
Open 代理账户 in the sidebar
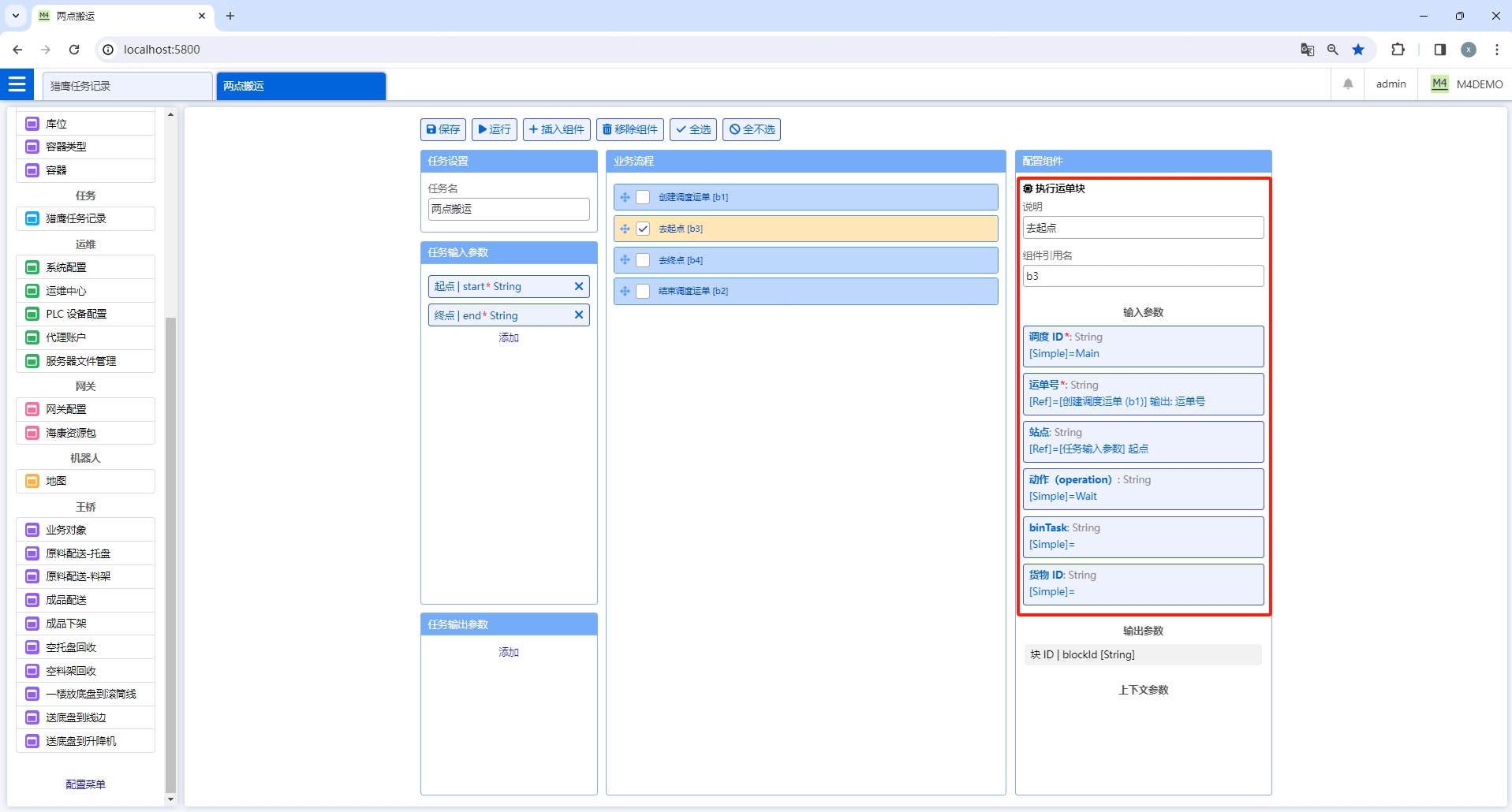pos(85,337)
